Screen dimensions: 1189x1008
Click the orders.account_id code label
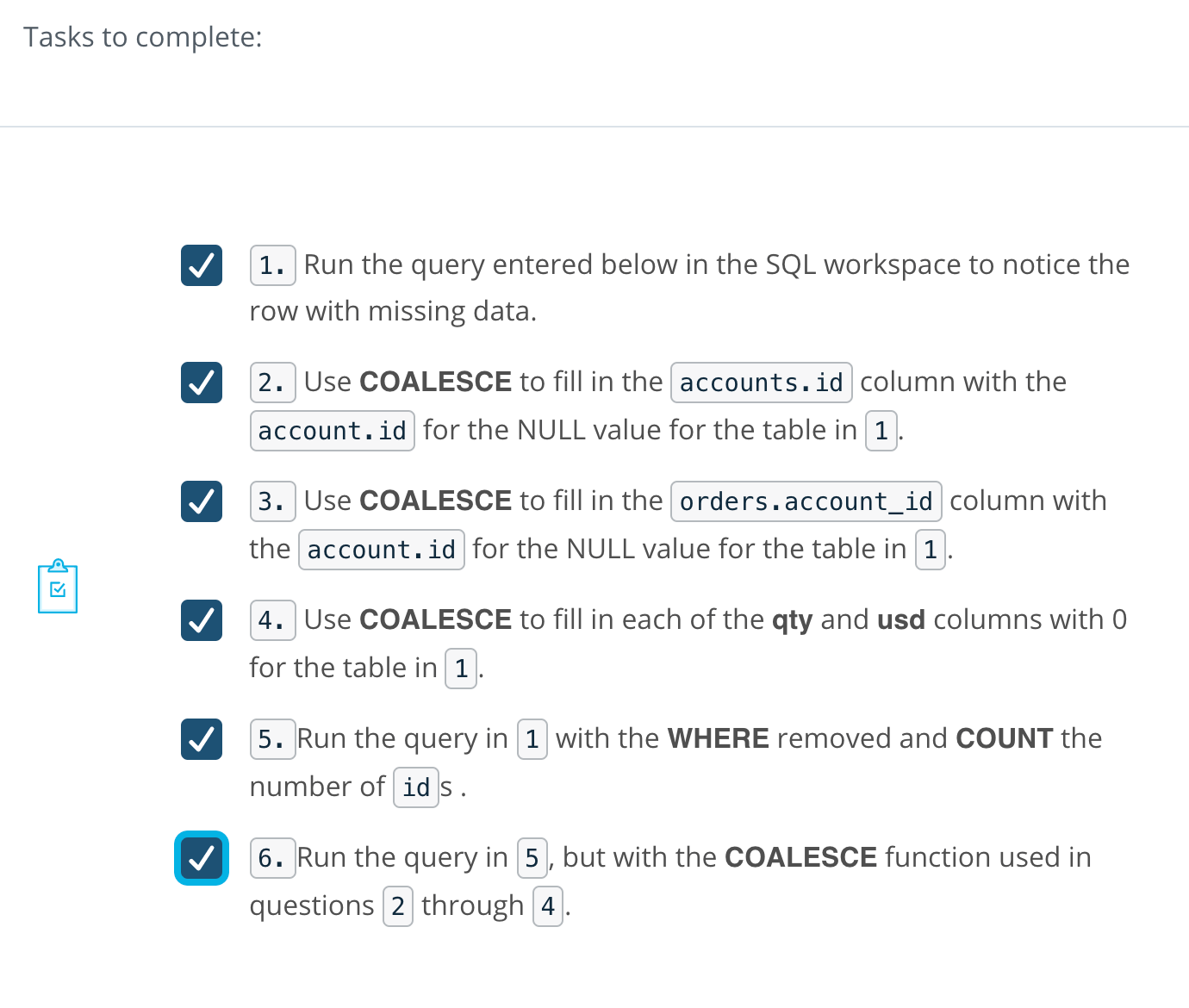[x=805, y=501]
